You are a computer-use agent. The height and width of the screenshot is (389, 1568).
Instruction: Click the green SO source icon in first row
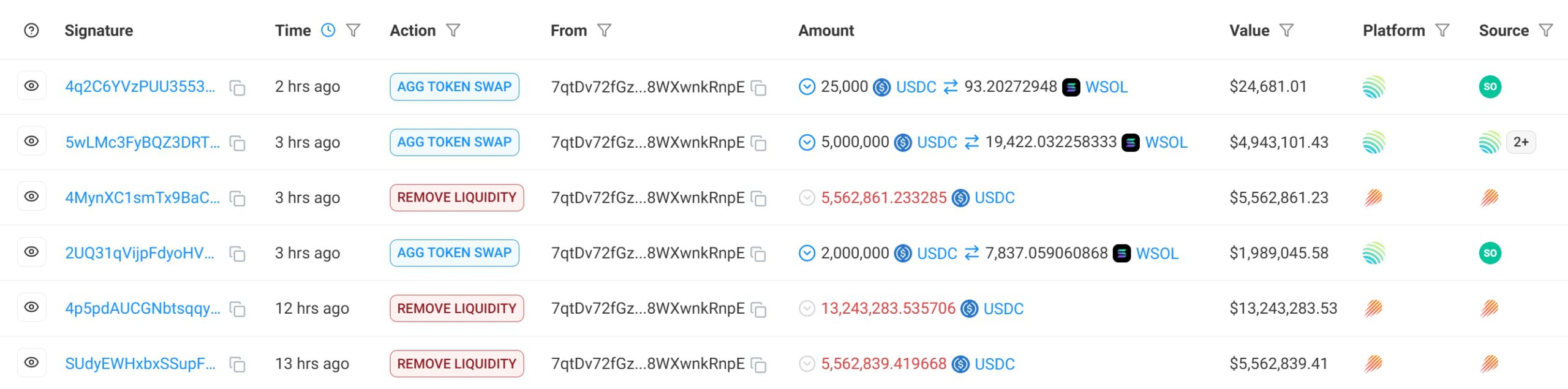1490,86
